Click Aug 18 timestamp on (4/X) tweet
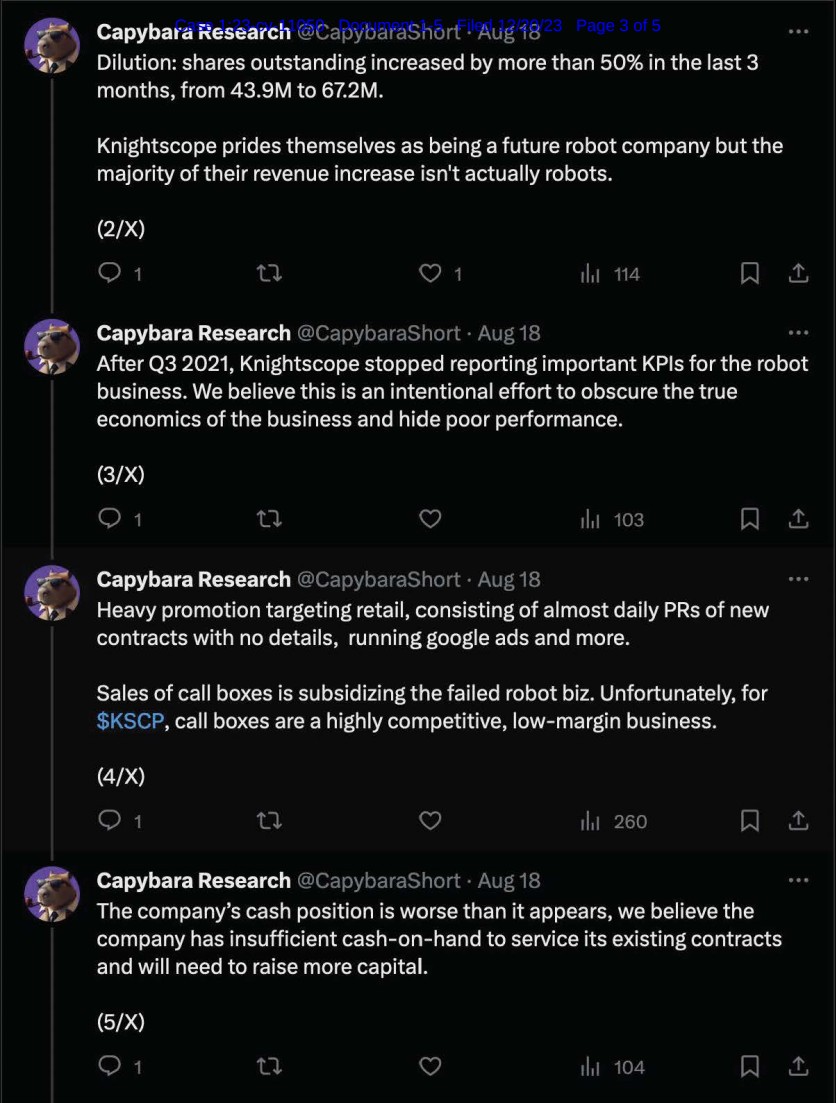Viewport: 836px width, 1103px height. 509,579
